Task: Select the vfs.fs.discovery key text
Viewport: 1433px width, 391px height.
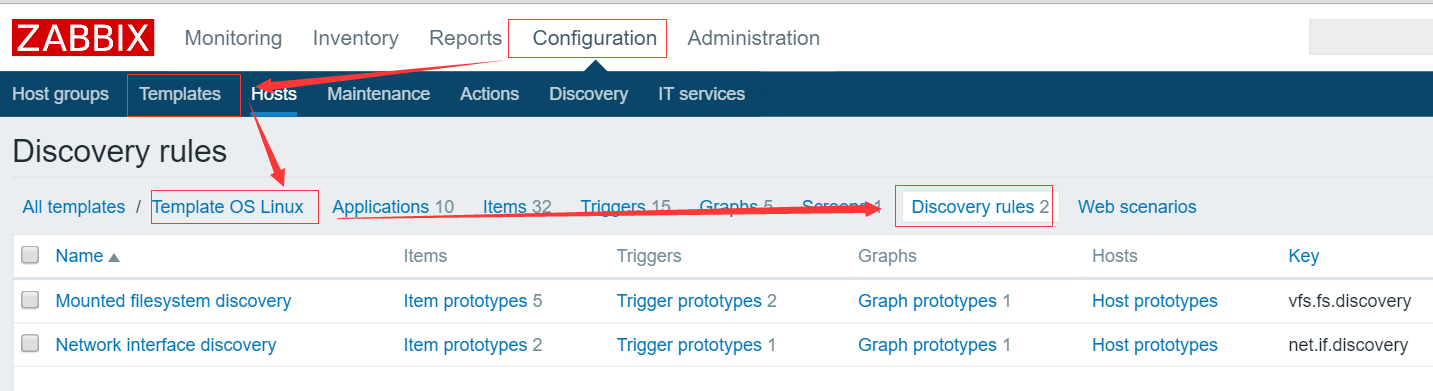Action: tap(1350, 301)
